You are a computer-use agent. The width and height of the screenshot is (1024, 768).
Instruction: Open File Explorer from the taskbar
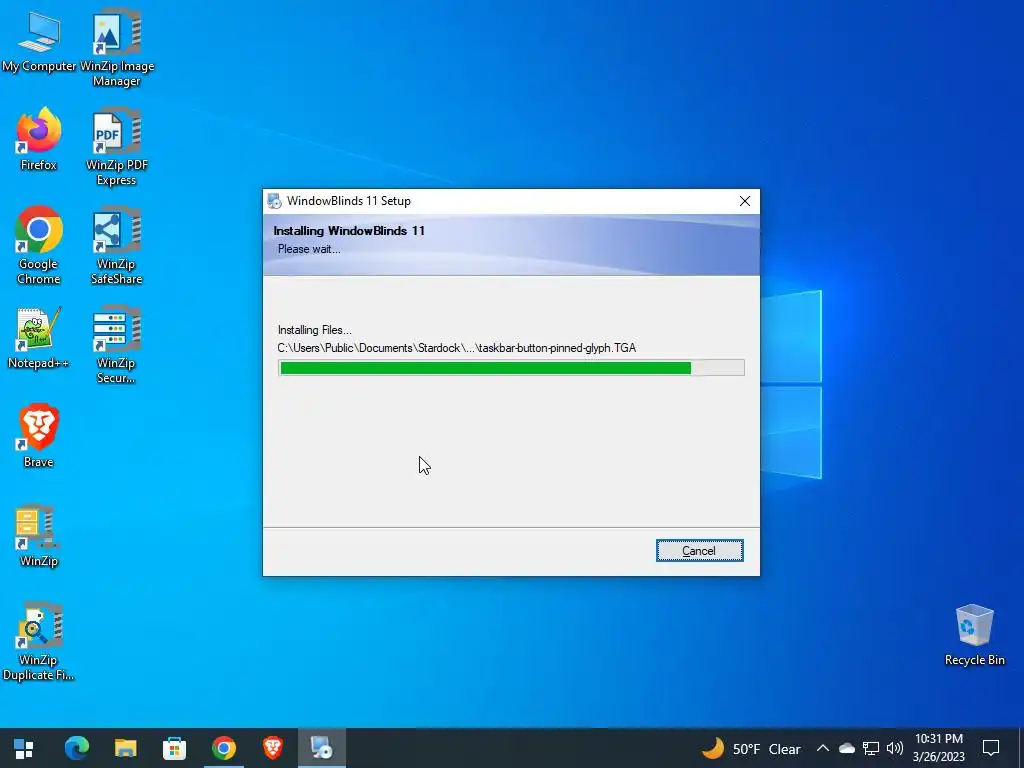(125, 748)
